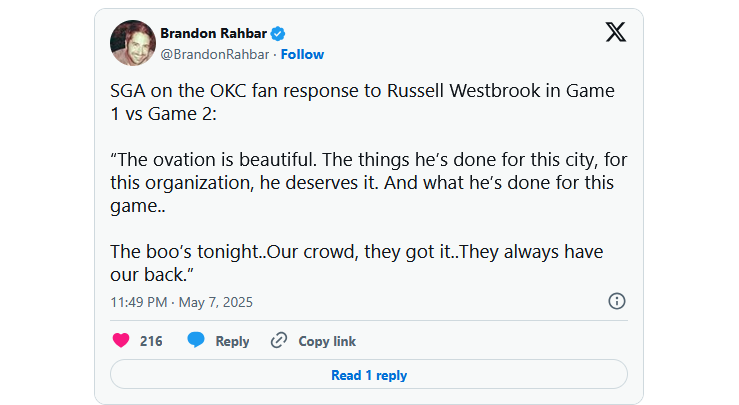Open the info circle icon beside timestamp
Screen dimensions: 739x405
(617, 301)
